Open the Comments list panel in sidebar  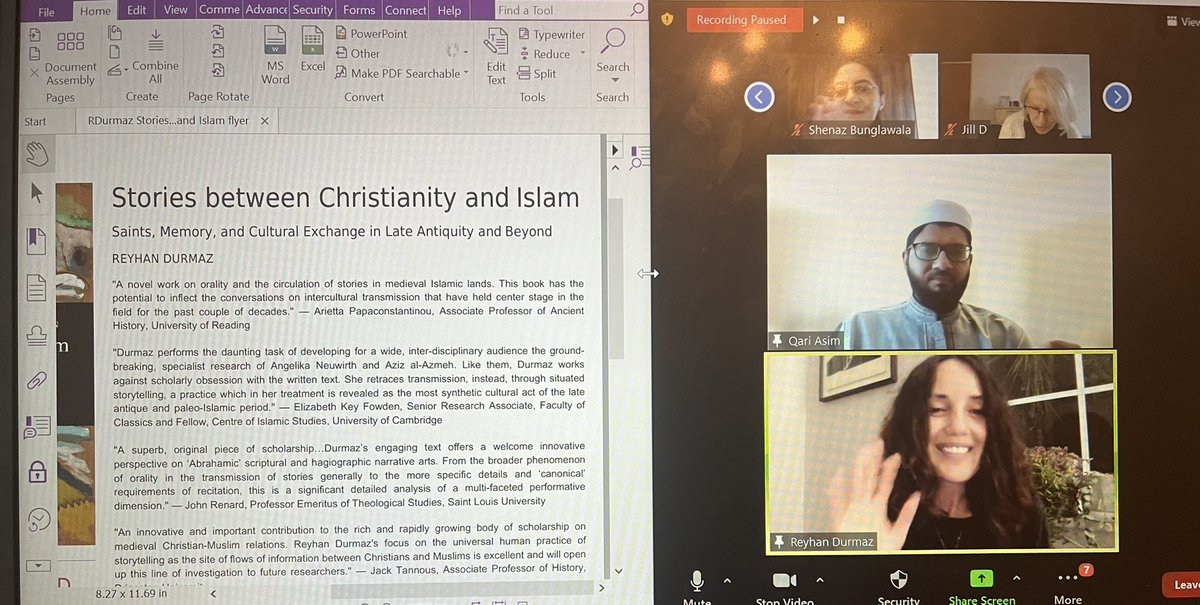(x=37, y=427)
